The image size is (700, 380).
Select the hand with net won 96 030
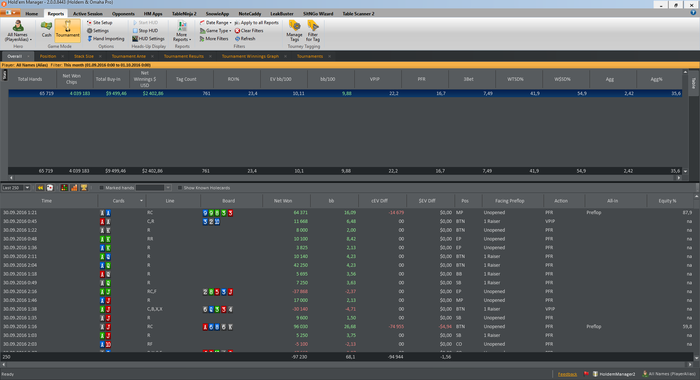pyautogui.click(x=346, y=326)
